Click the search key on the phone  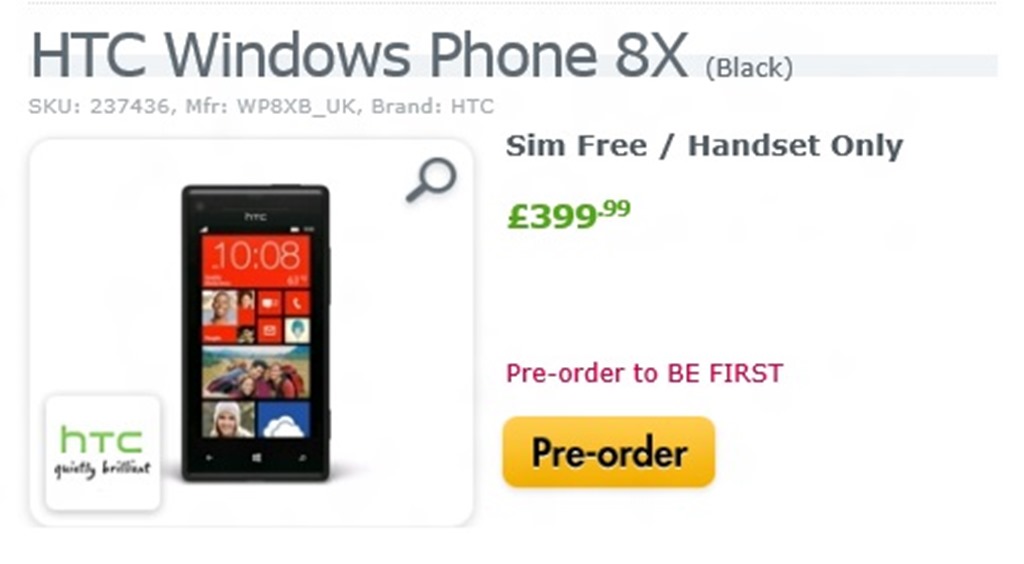coord(302,458)
